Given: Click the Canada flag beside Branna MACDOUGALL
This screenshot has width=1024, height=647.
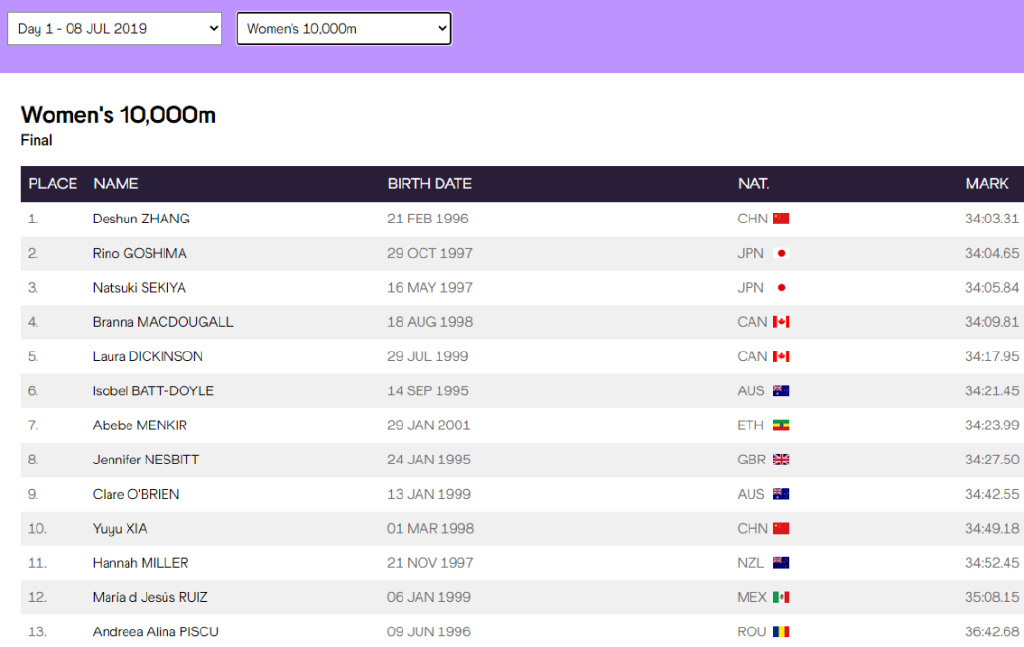Looking at the screenshot, I should [781, 322].
